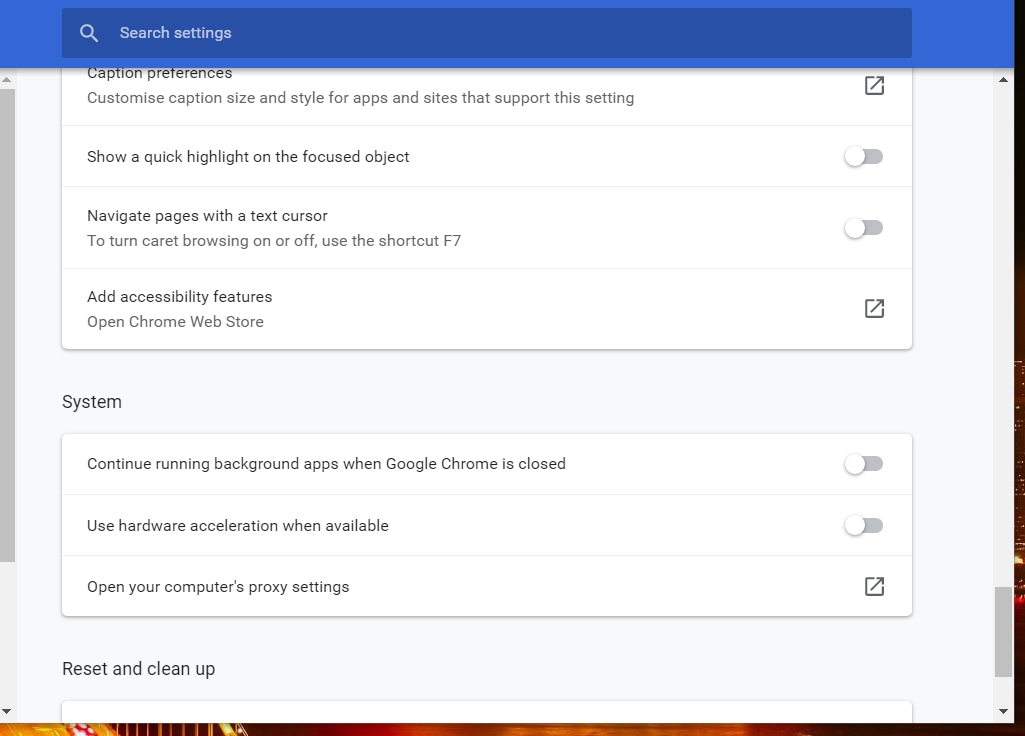Open Caption preferences external link icon

click(x=874, y=86)
